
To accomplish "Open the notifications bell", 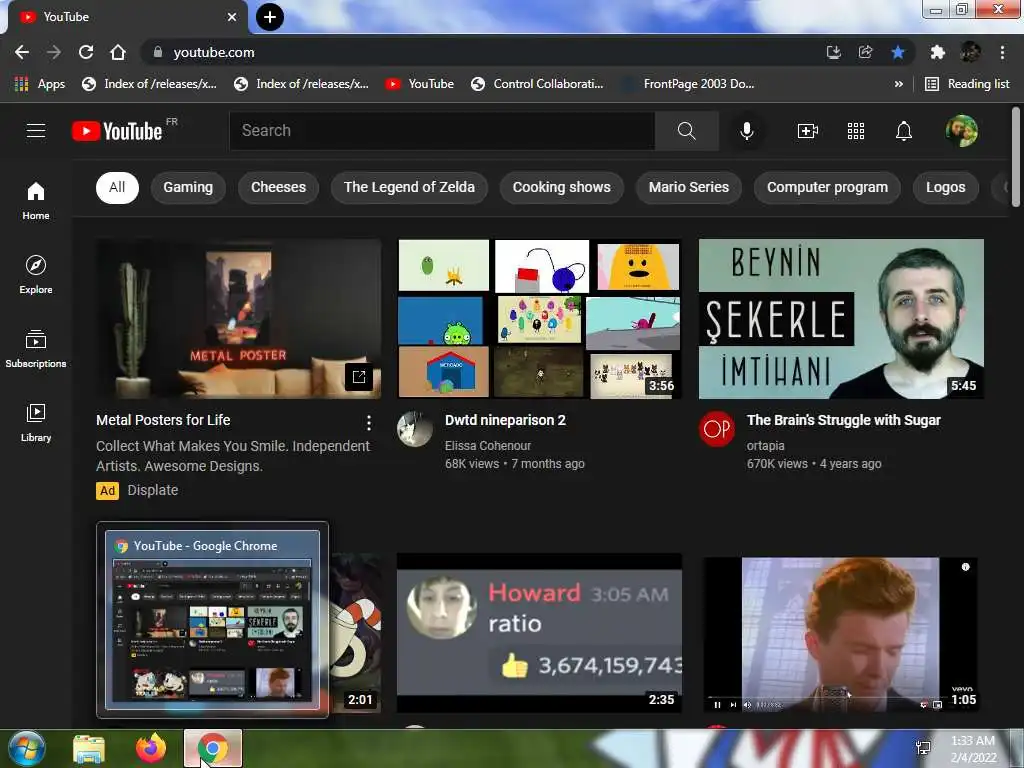I will click(x=904, y=131).
